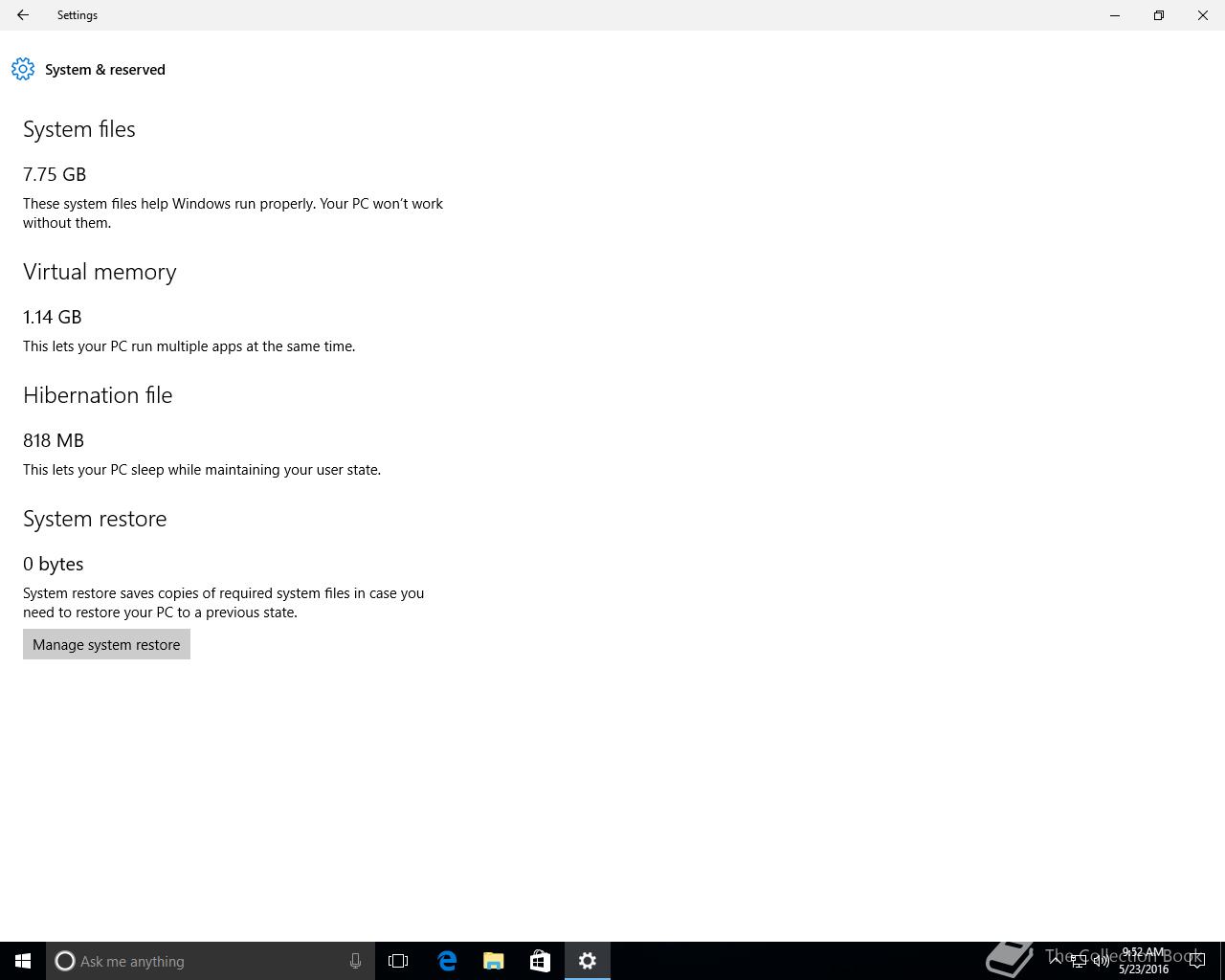This screenshot has height=980, width=1225.
Task: Click the taskbar date 5/23/2016
Action: pos(1144,969)
